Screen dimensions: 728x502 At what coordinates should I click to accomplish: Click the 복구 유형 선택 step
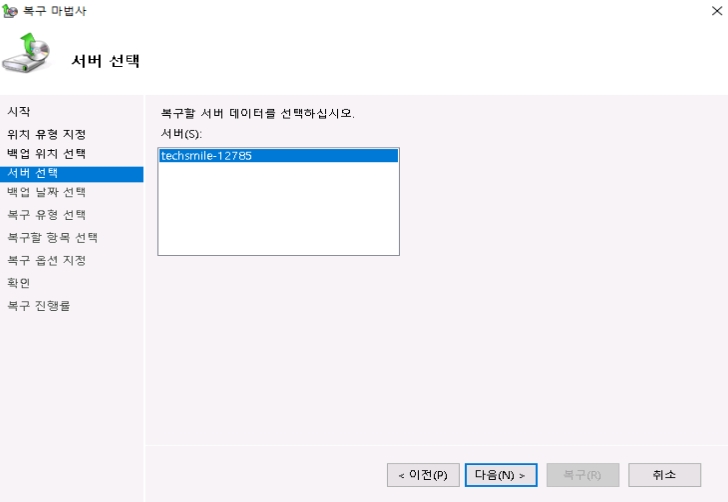[46, 215]
